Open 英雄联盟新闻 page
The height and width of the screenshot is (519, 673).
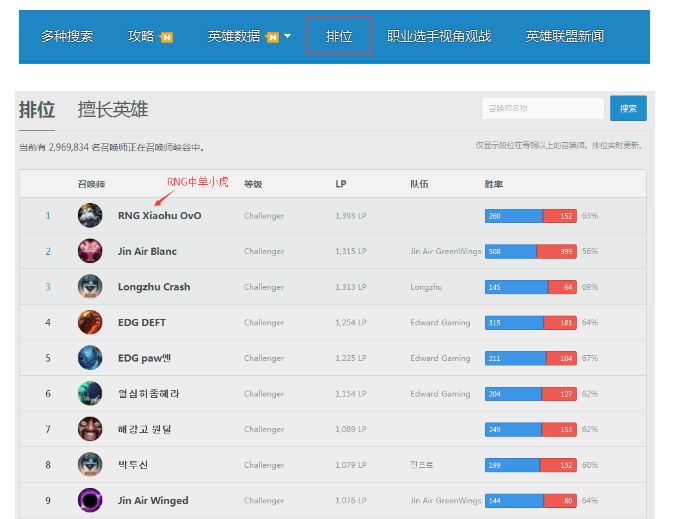coord(565,36)
